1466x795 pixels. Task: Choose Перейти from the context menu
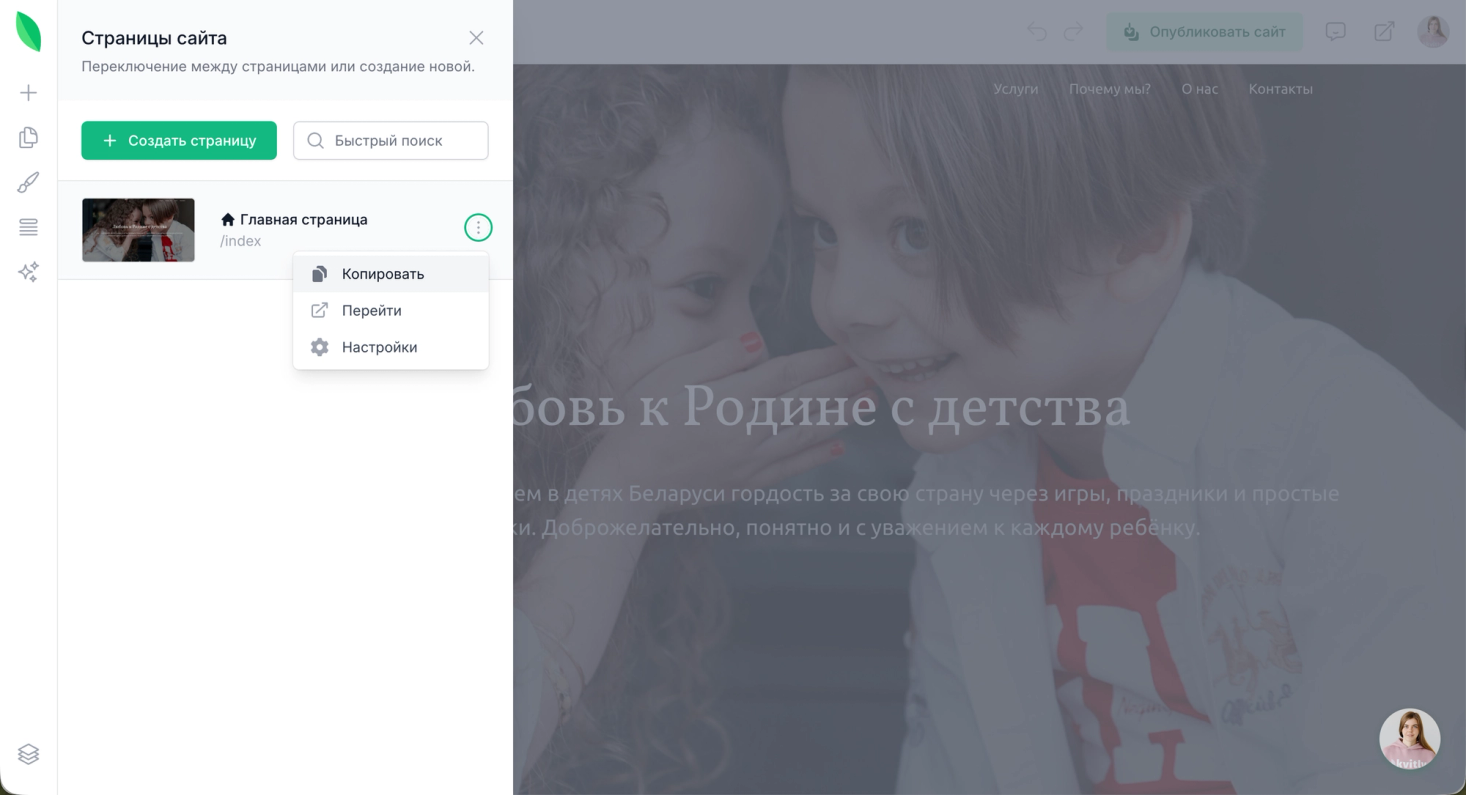[x=391, y=311]
